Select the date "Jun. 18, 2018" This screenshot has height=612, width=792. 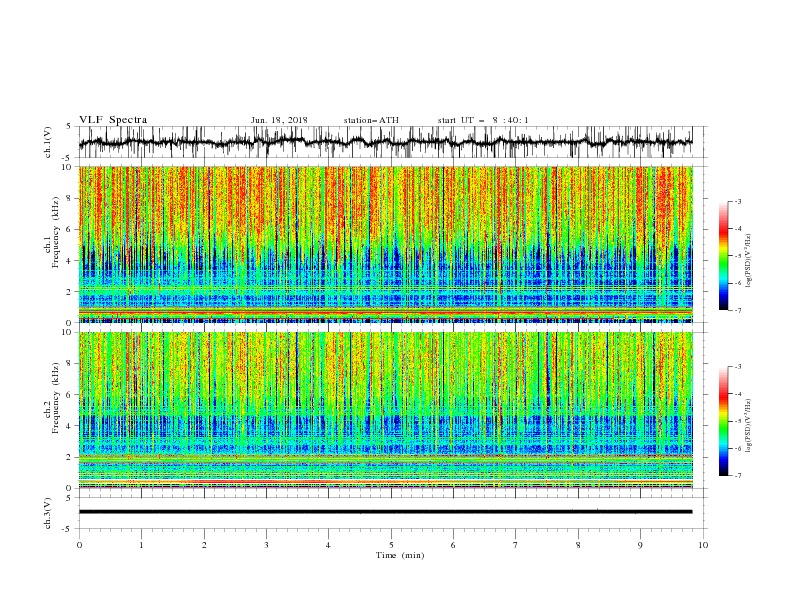tap(279, 120)
